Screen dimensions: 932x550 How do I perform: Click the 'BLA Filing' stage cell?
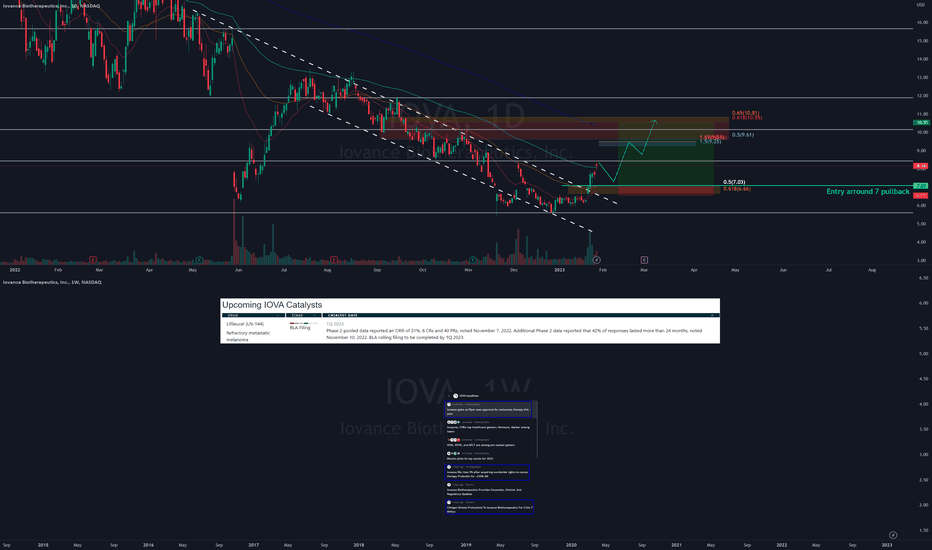click(x=300, y=328)
